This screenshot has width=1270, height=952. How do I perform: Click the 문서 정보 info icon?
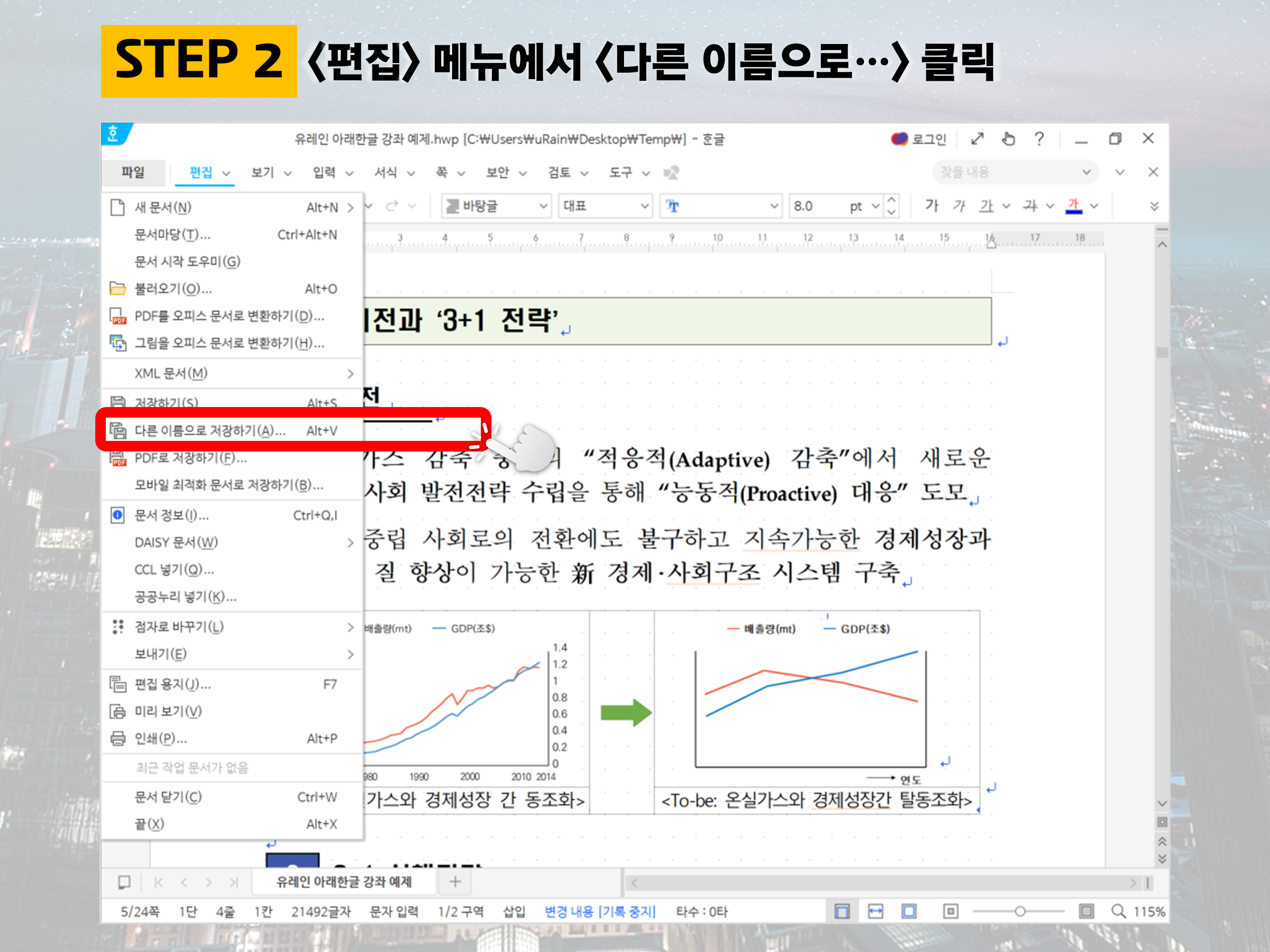[118, 515]
